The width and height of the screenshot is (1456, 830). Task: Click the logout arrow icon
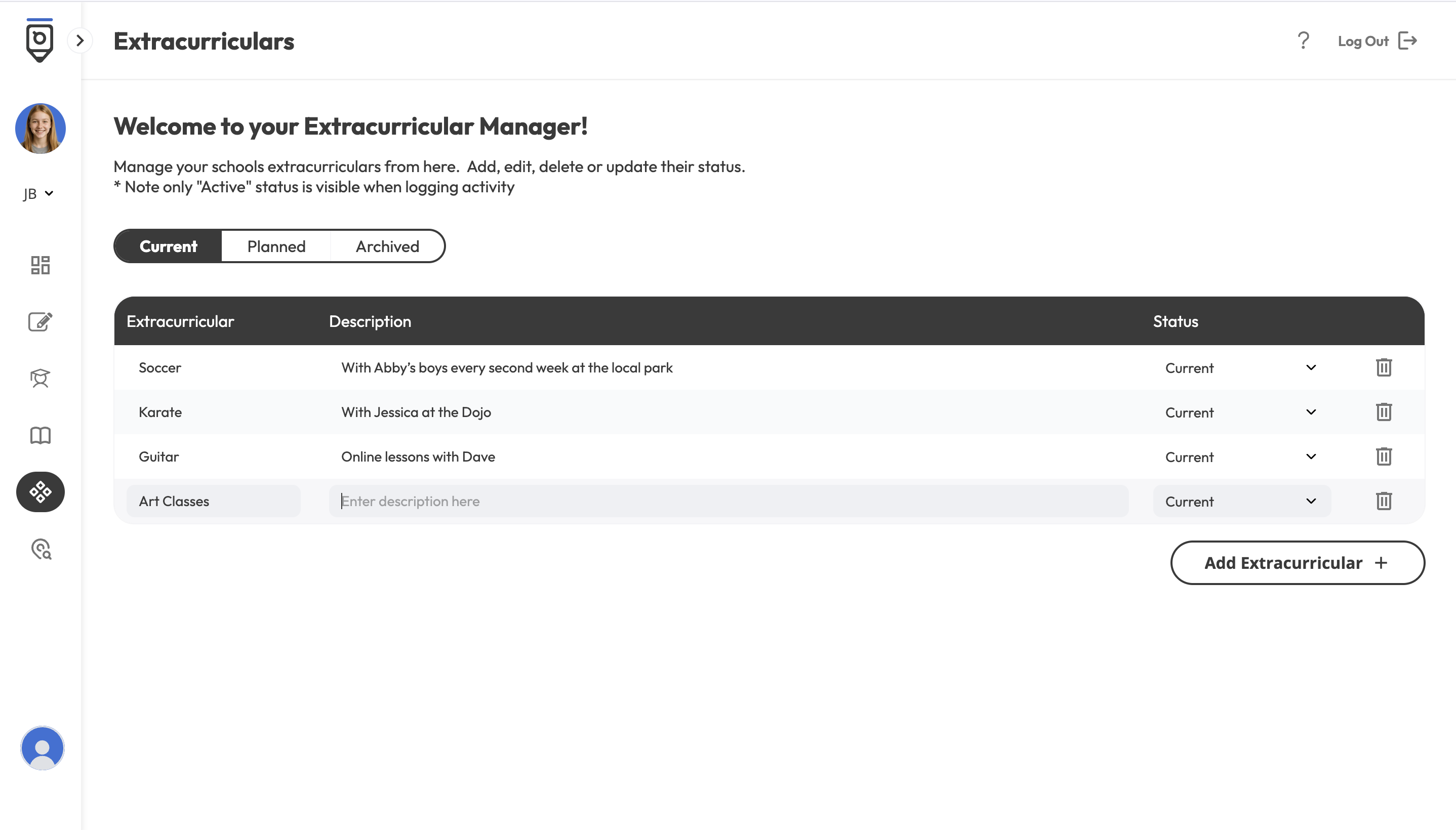(1407, 41)
